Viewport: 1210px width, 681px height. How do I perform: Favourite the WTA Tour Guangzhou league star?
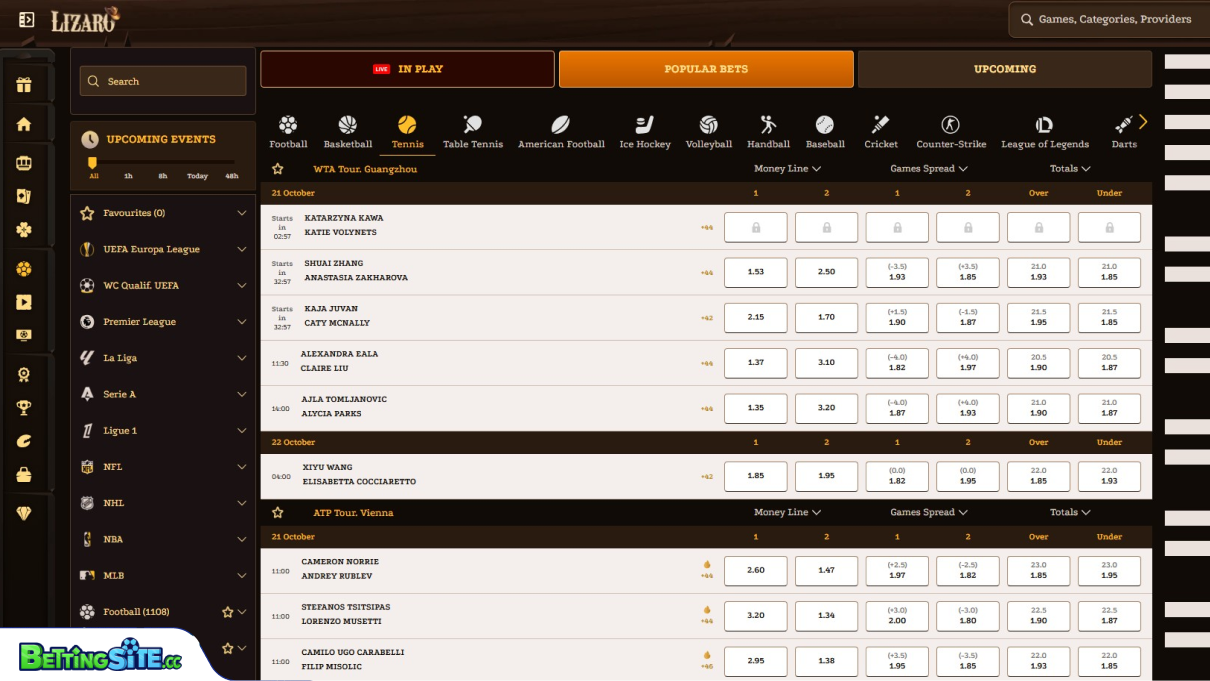(x=277, y=169)
